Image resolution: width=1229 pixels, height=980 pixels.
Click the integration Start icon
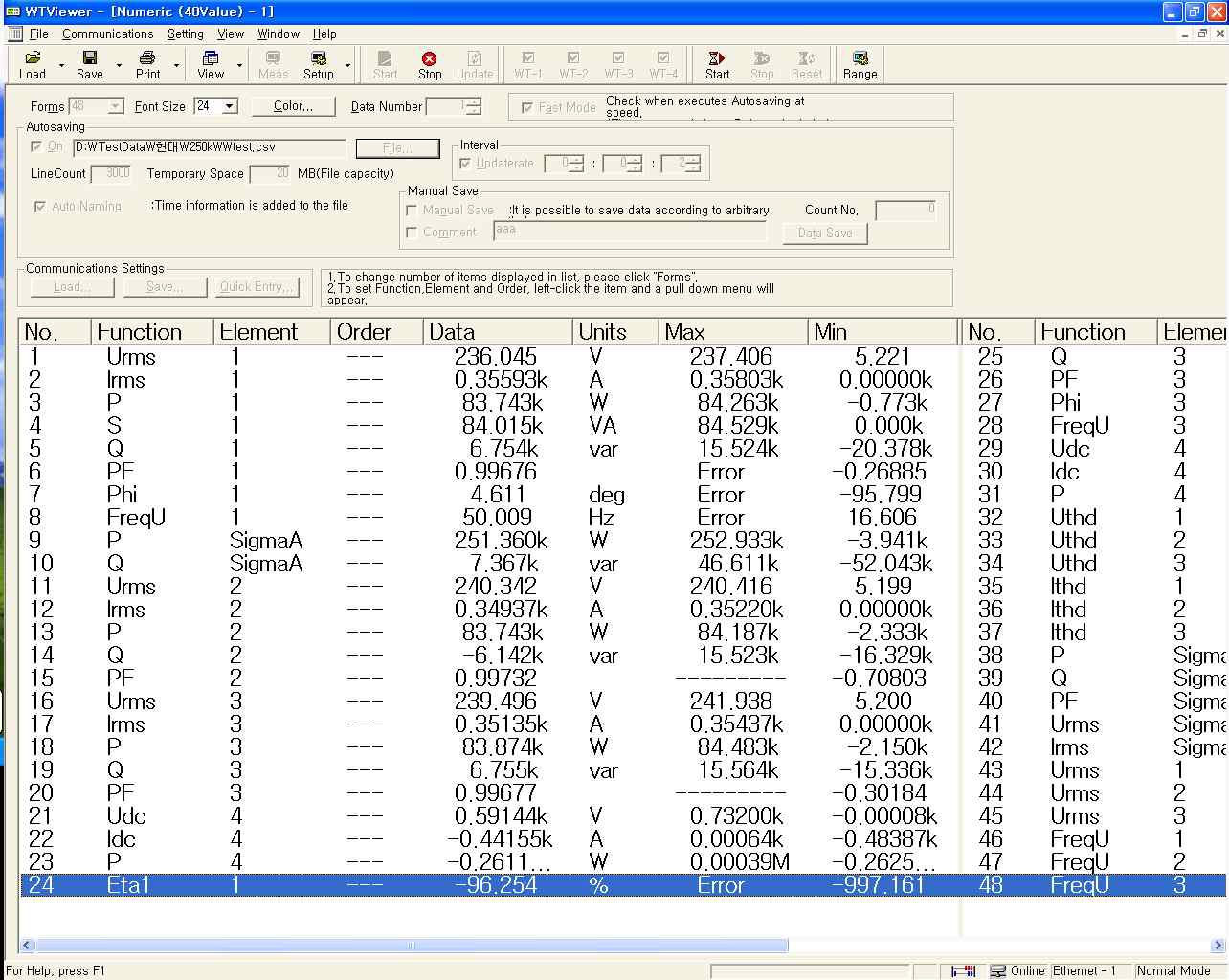coord(717,64)
